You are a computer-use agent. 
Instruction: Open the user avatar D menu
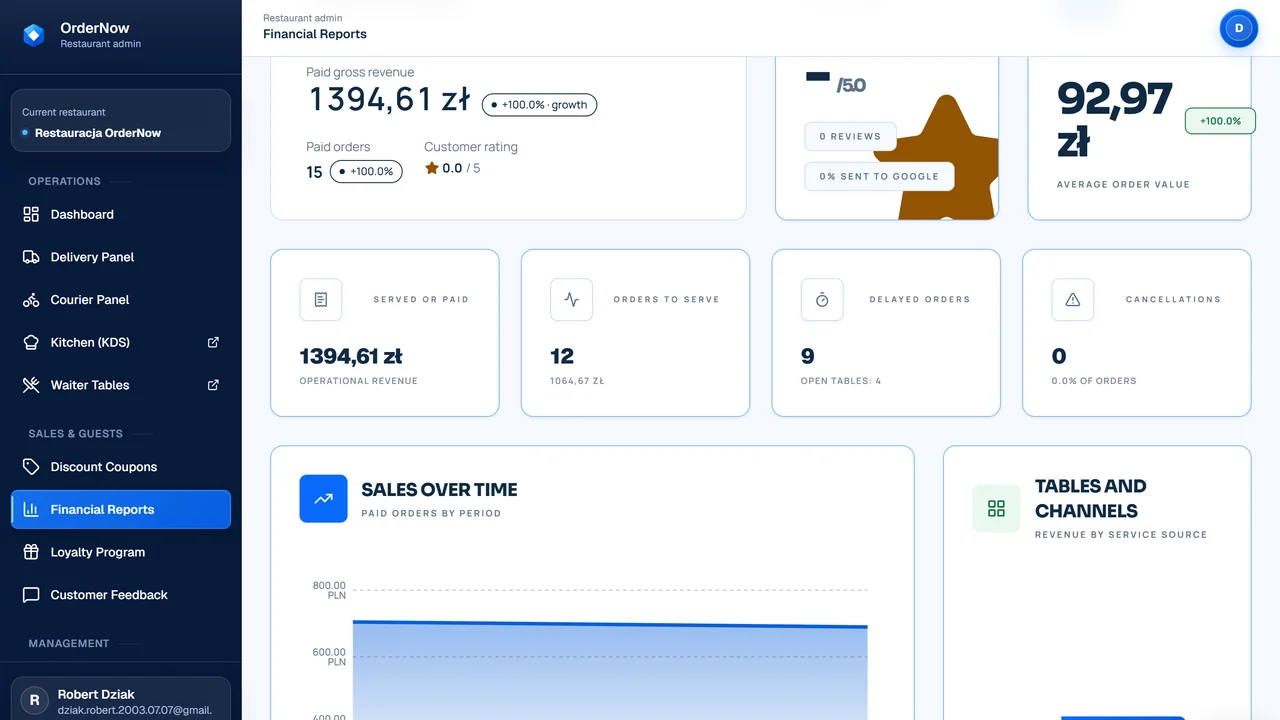pos(1239,28)
